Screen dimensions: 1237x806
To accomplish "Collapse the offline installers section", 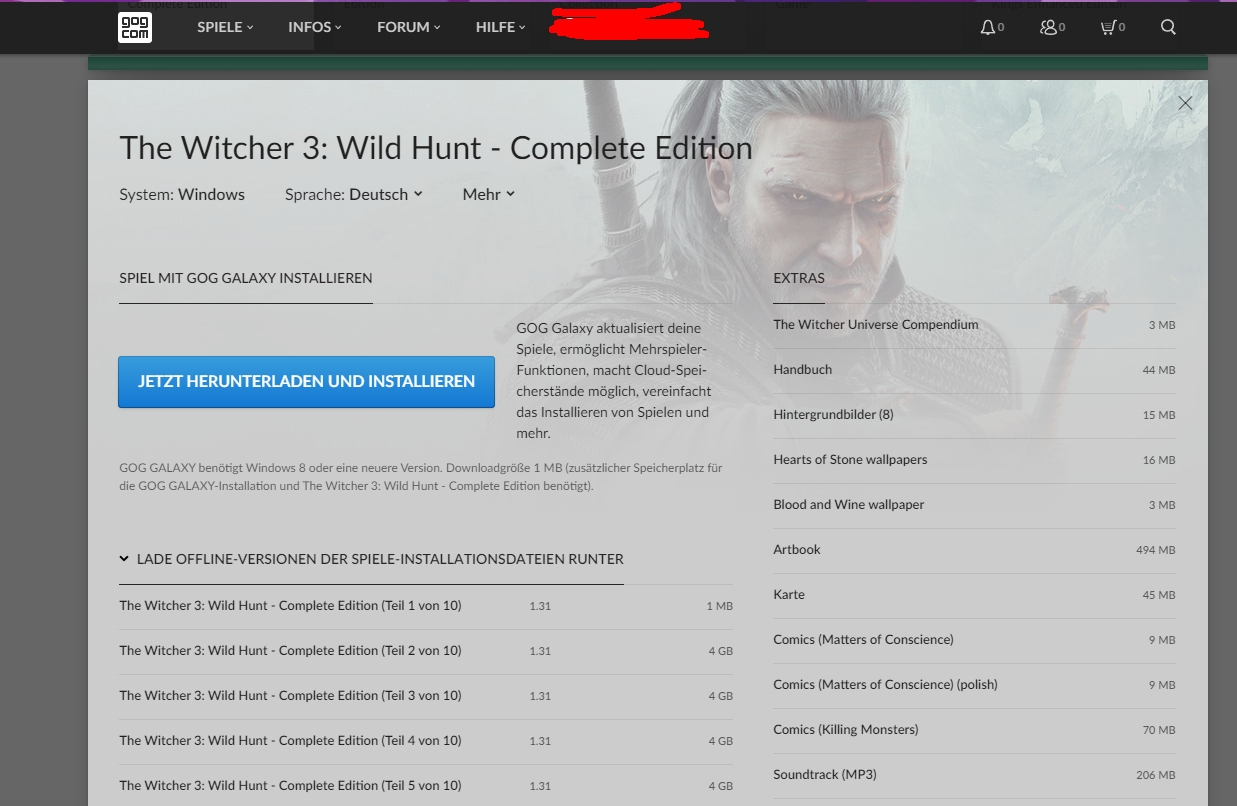I will click(371, 559).
